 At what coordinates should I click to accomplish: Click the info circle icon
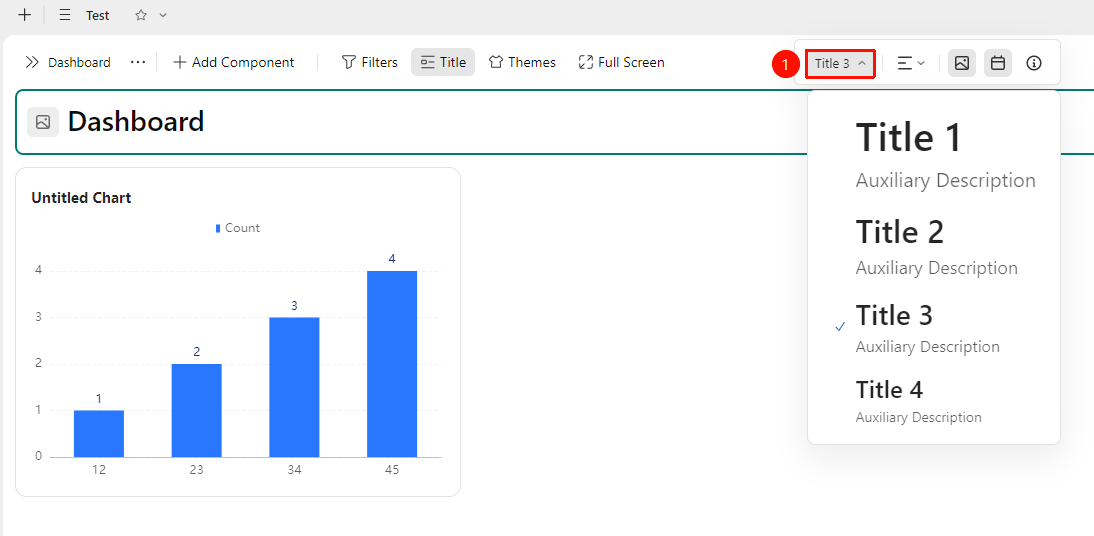1034,64
